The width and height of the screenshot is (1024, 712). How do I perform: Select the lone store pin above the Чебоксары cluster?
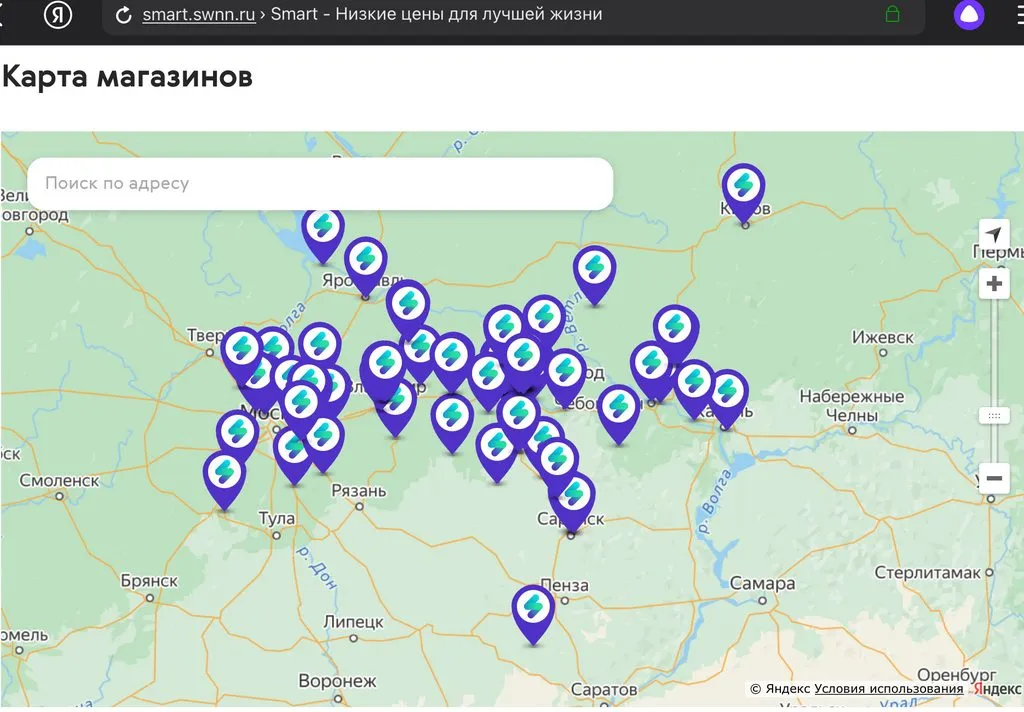pos(594,270)
